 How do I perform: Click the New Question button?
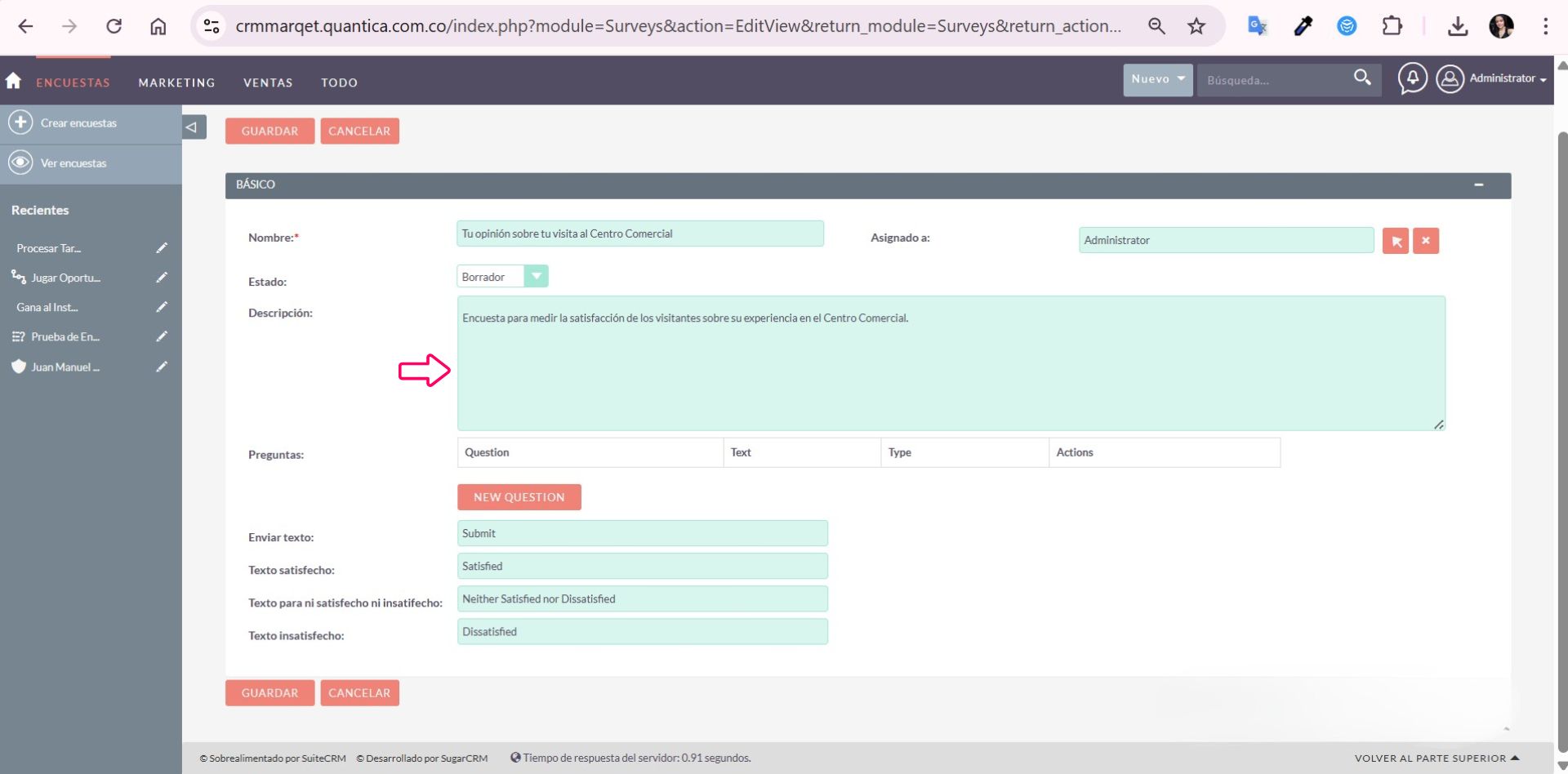pos(519,497)
